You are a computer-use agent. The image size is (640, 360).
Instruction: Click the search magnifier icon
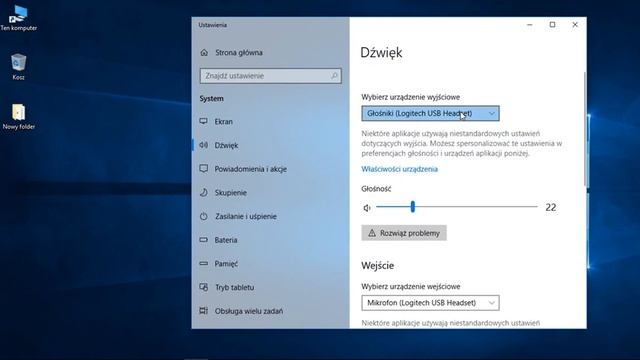(334, 76)
